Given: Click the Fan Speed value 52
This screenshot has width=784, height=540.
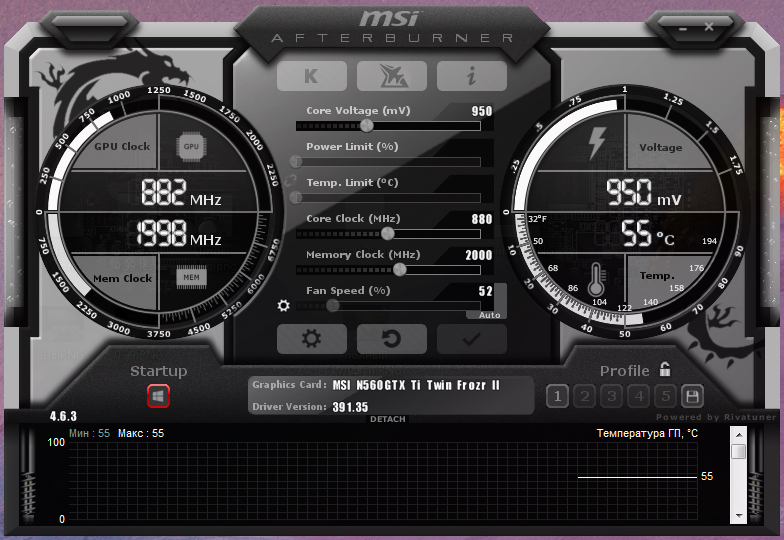Looking at the screenshot, I should point(486,291).
